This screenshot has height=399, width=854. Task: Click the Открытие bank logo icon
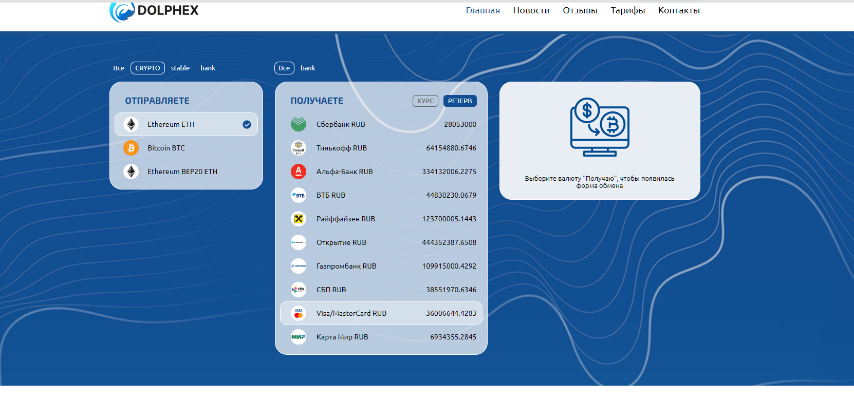point(298,243)
